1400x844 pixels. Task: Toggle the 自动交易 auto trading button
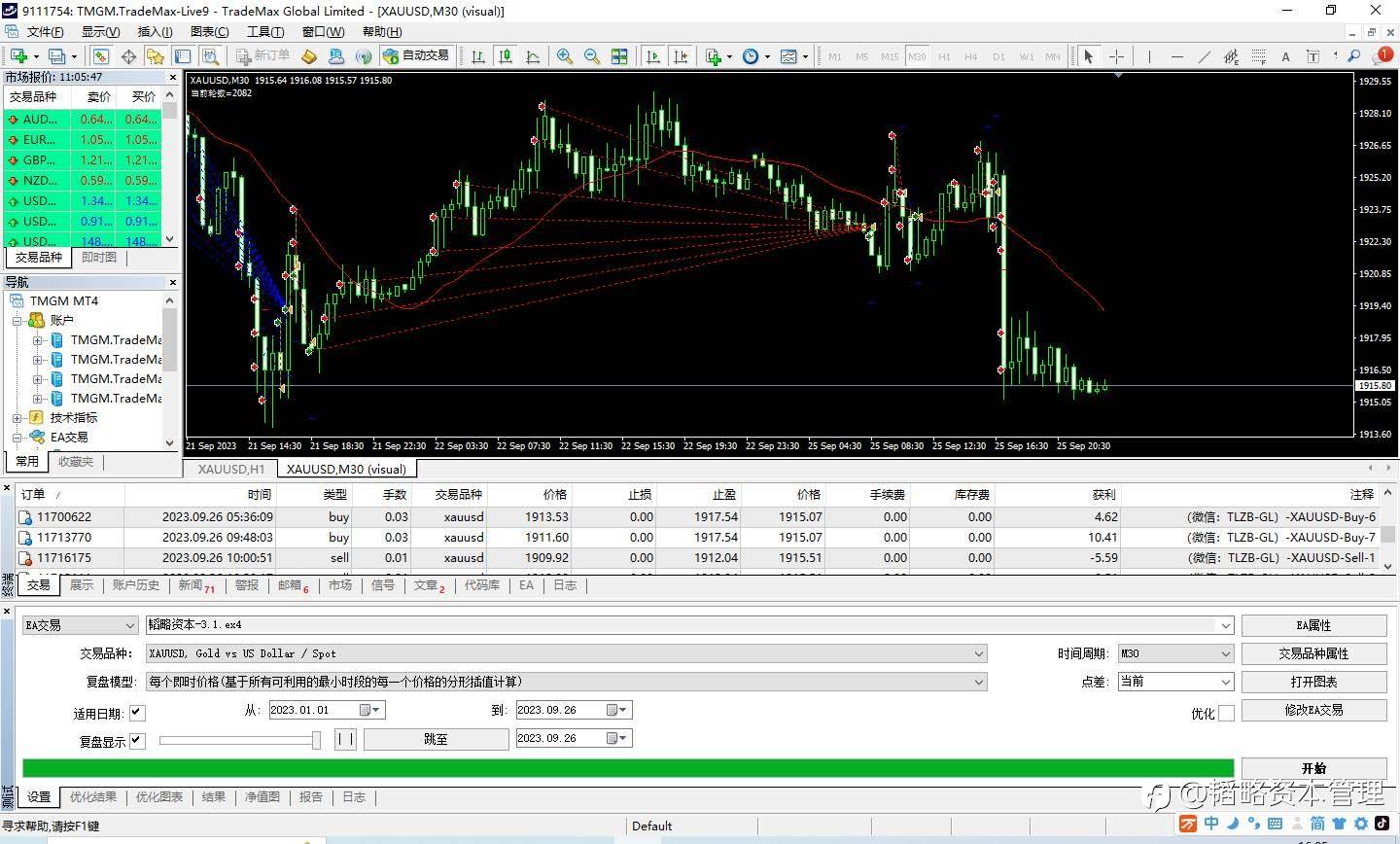coord(417,56)
